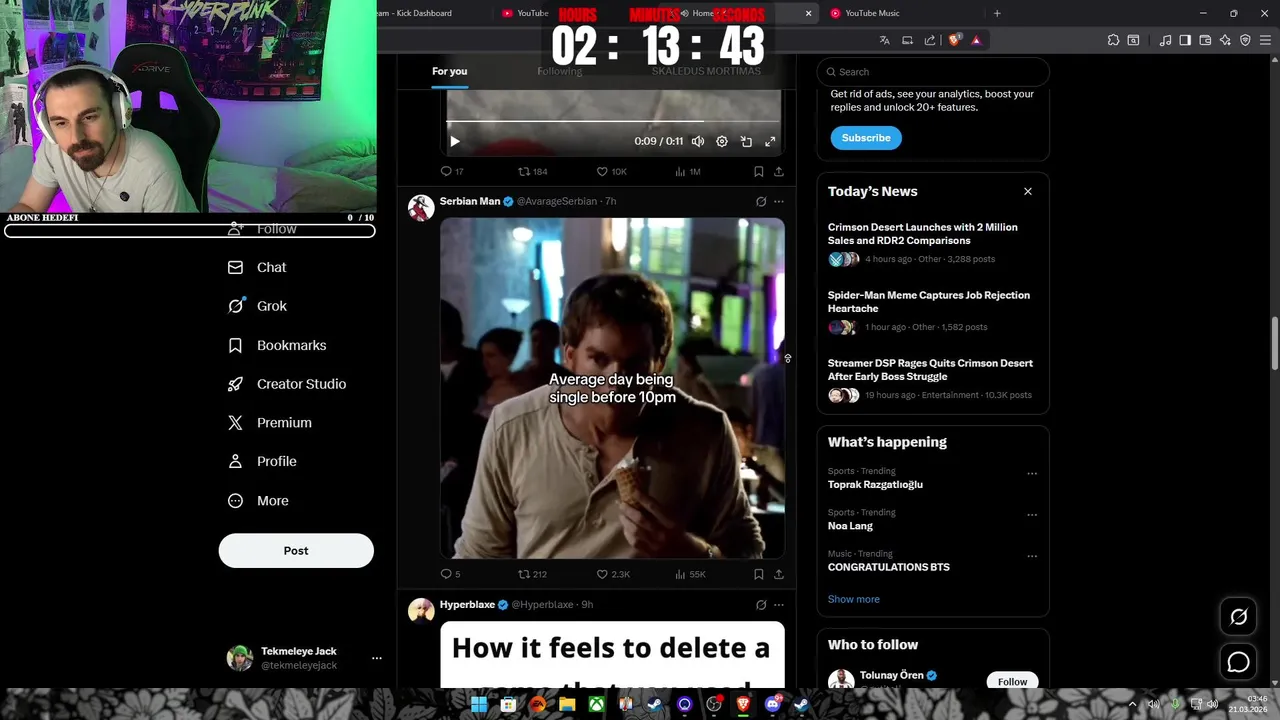Open the Brave Wallet icon
Viewport: 1280px width, 720px height.
click(x=1205, y=40)
